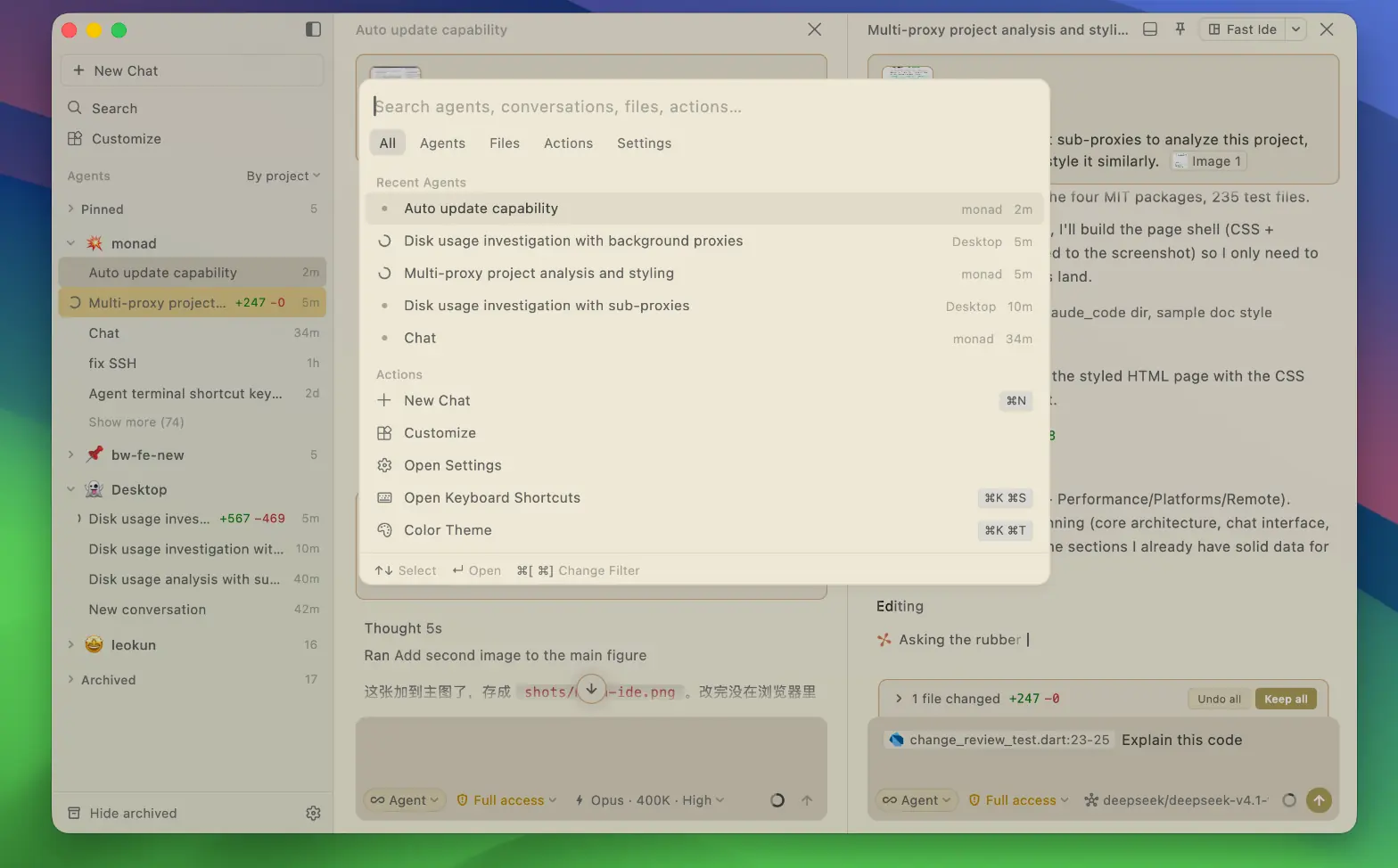The image size is (1398, 868).
Task: Click the Hide archived button
Action: click(123, 813)
